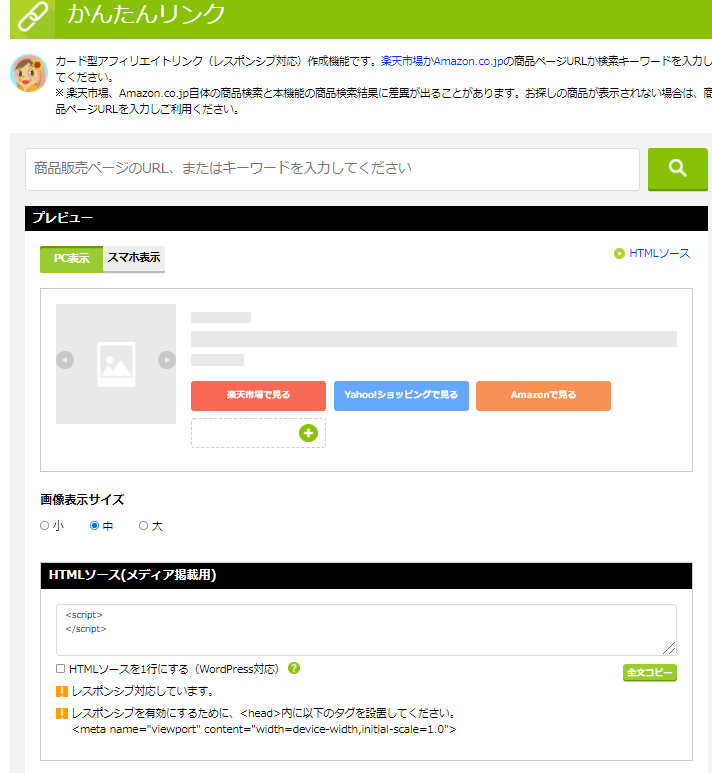This screenshot has height=773, width=712.
Task: Open the 楽天市場 link
Action: pyautogui.click(x=401, y=61)
